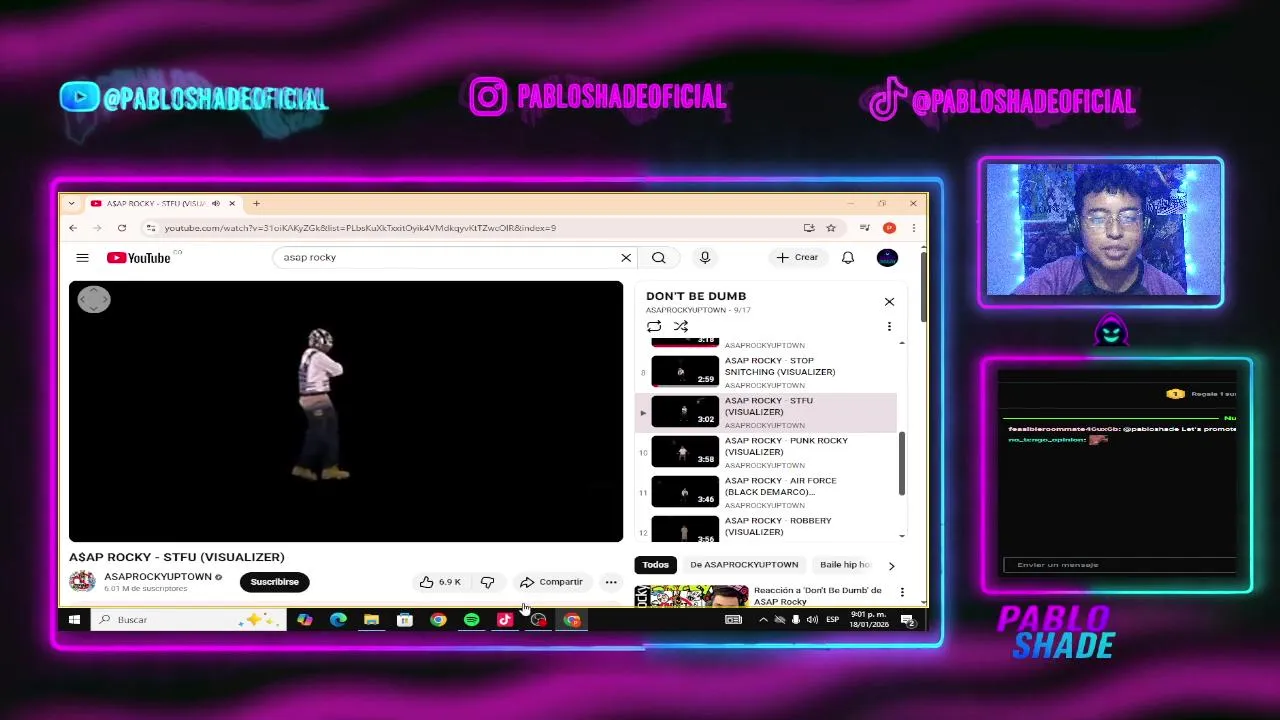Mute the tab via speaker icon
The height and width of the screenshot is (720, 1280).
[x=215, y=203]
